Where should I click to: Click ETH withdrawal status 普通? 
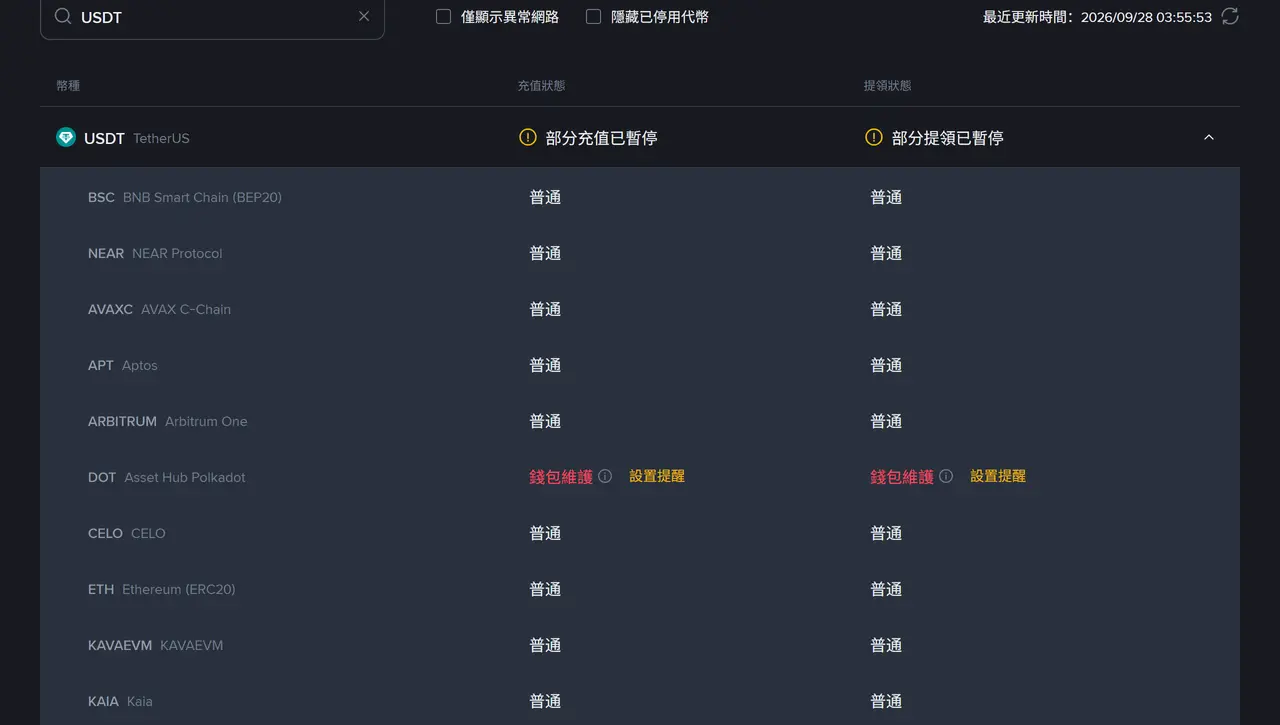[886, 590]
